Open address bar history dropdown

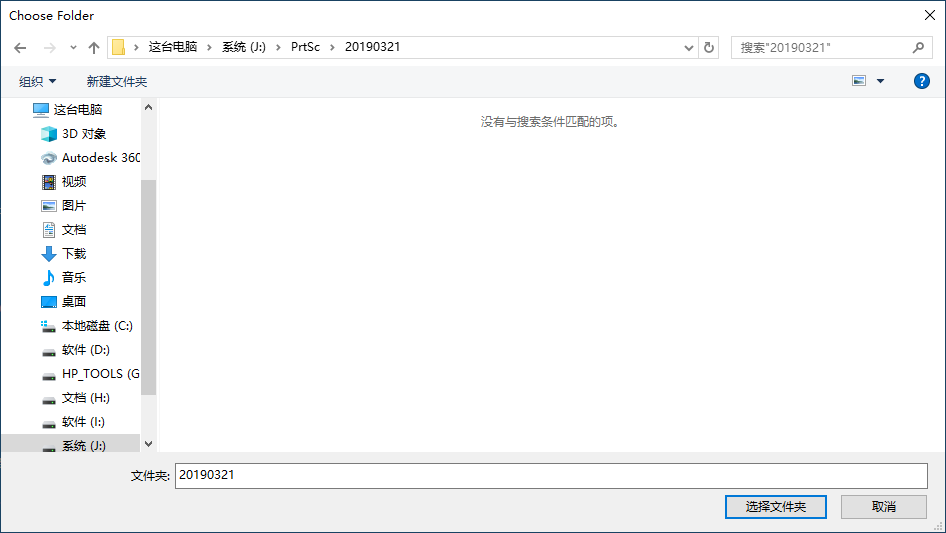(x=688, y=48)
